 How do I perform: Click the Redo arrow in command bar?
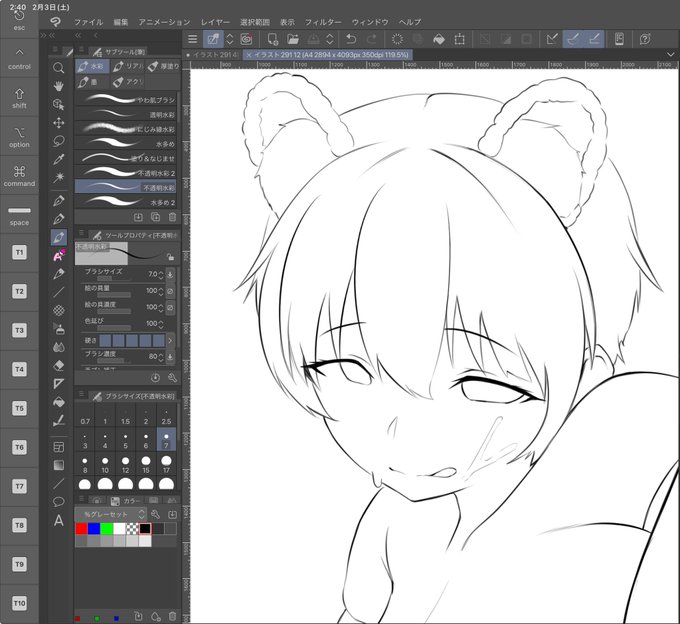(x=372, y=39)
